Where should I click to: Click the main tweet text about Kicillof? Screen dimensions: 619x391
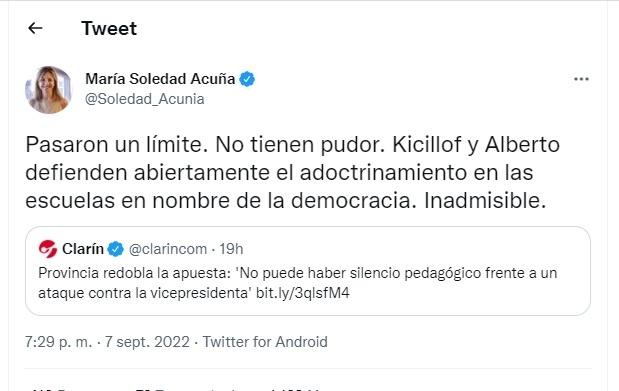[293, 173]
